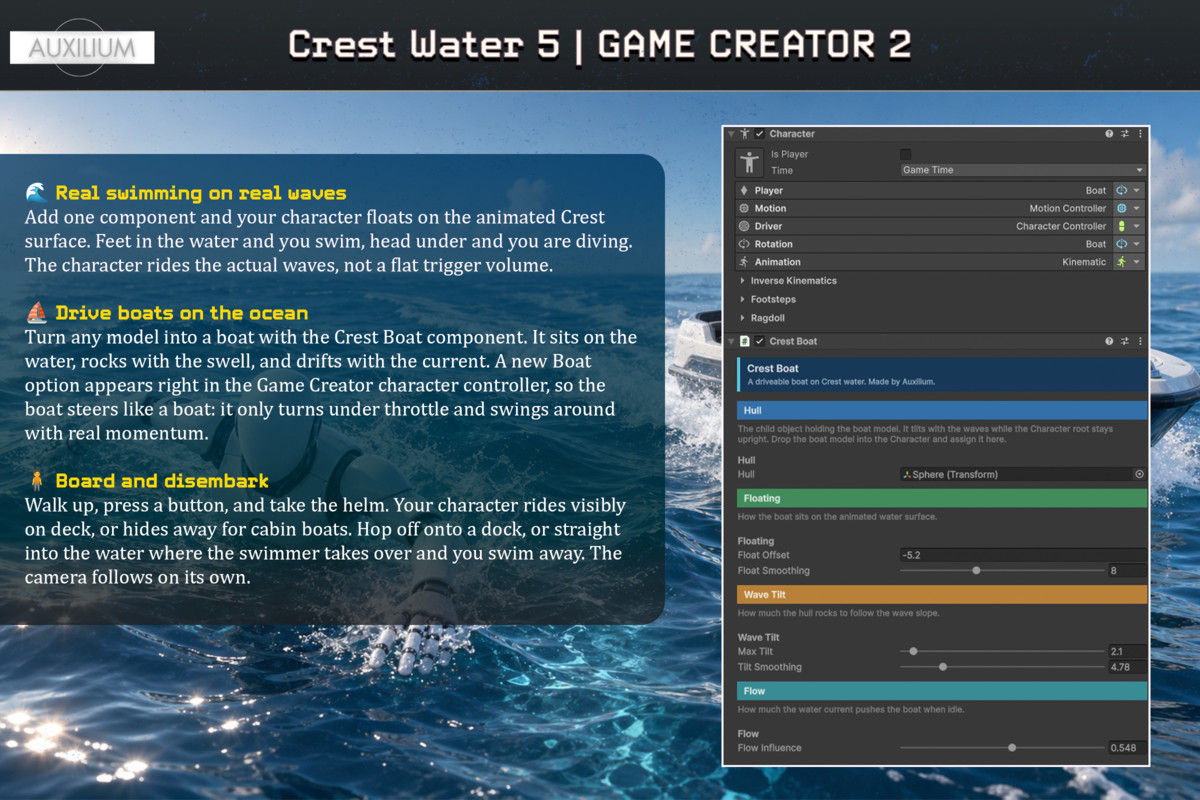Screen dimensions: 1200x800
Task: Click the Max Tilt slider handle
Action: (x=913, y=652)
